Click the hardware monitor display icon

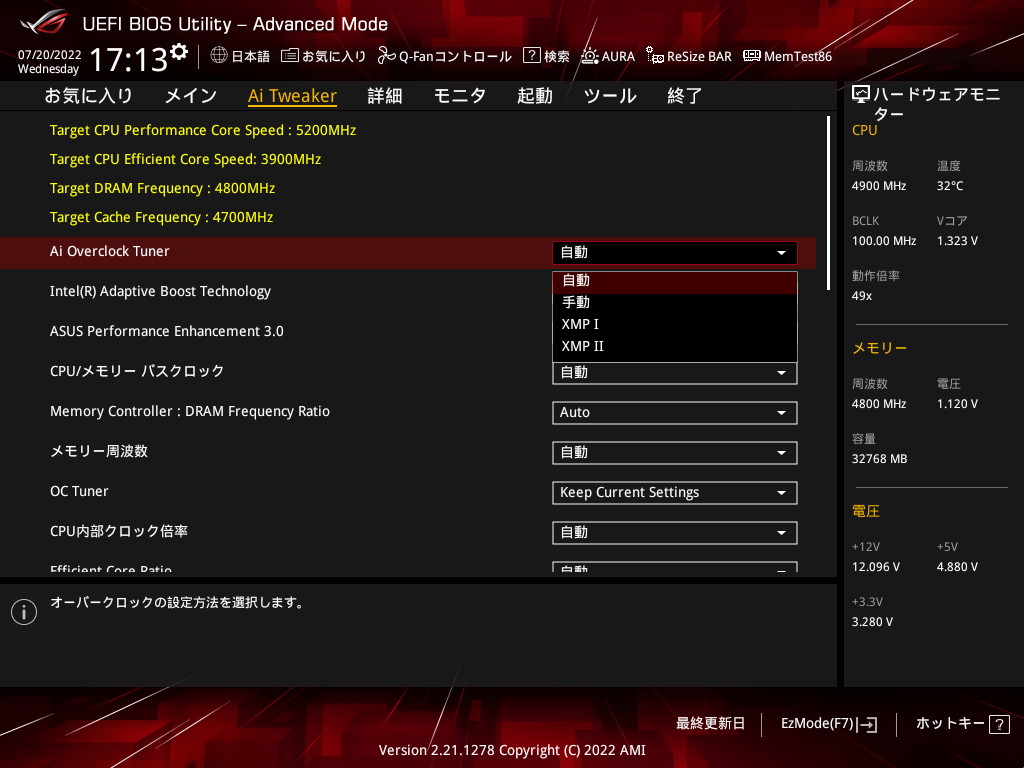[861, 95]
